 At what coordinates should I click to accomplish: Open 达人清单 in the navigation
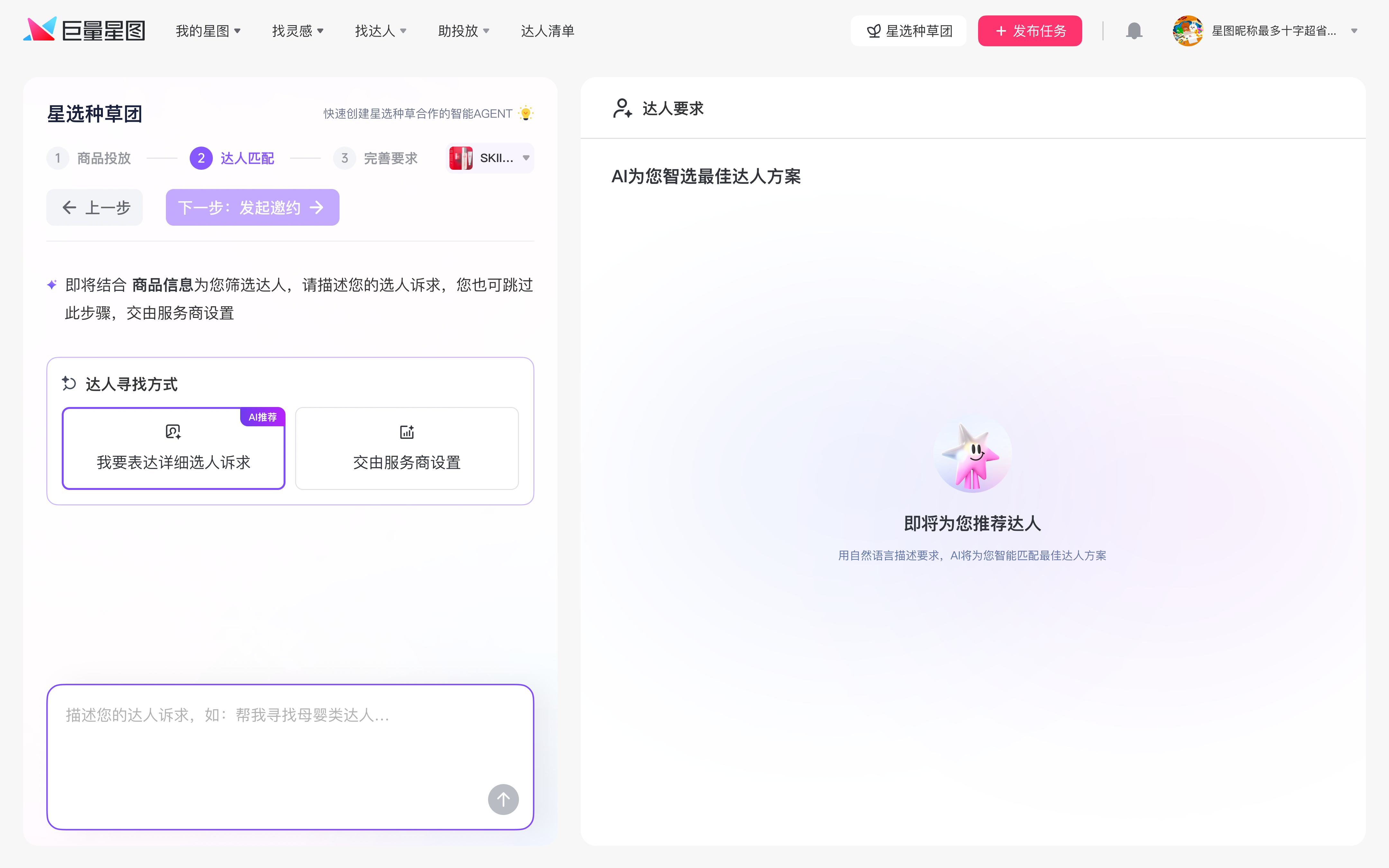coord(547,31)
